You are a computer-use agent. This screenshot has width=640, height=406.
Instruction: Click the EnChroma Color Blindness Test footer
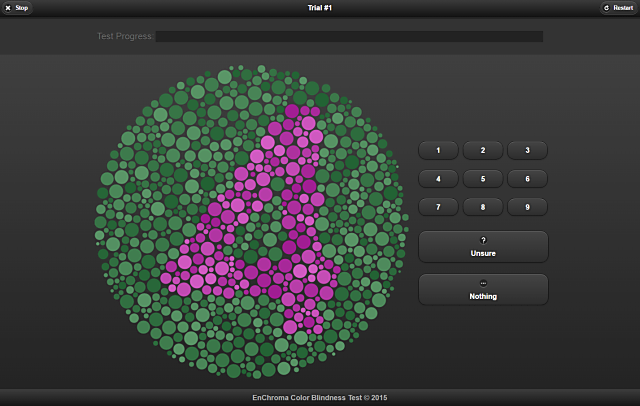coord(305,397)
